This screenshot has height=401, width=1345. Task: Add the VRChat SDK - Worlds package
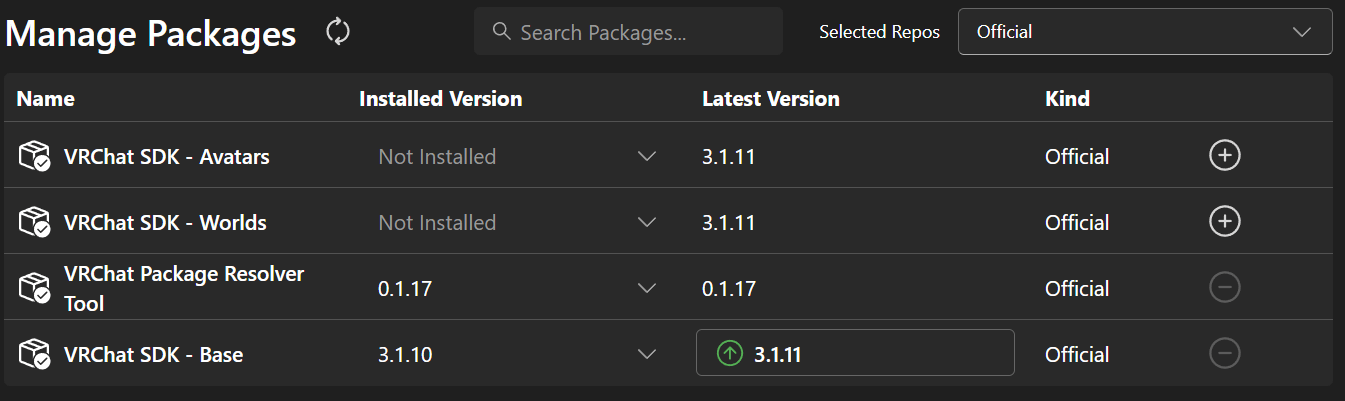click(x=1225, y=222)
